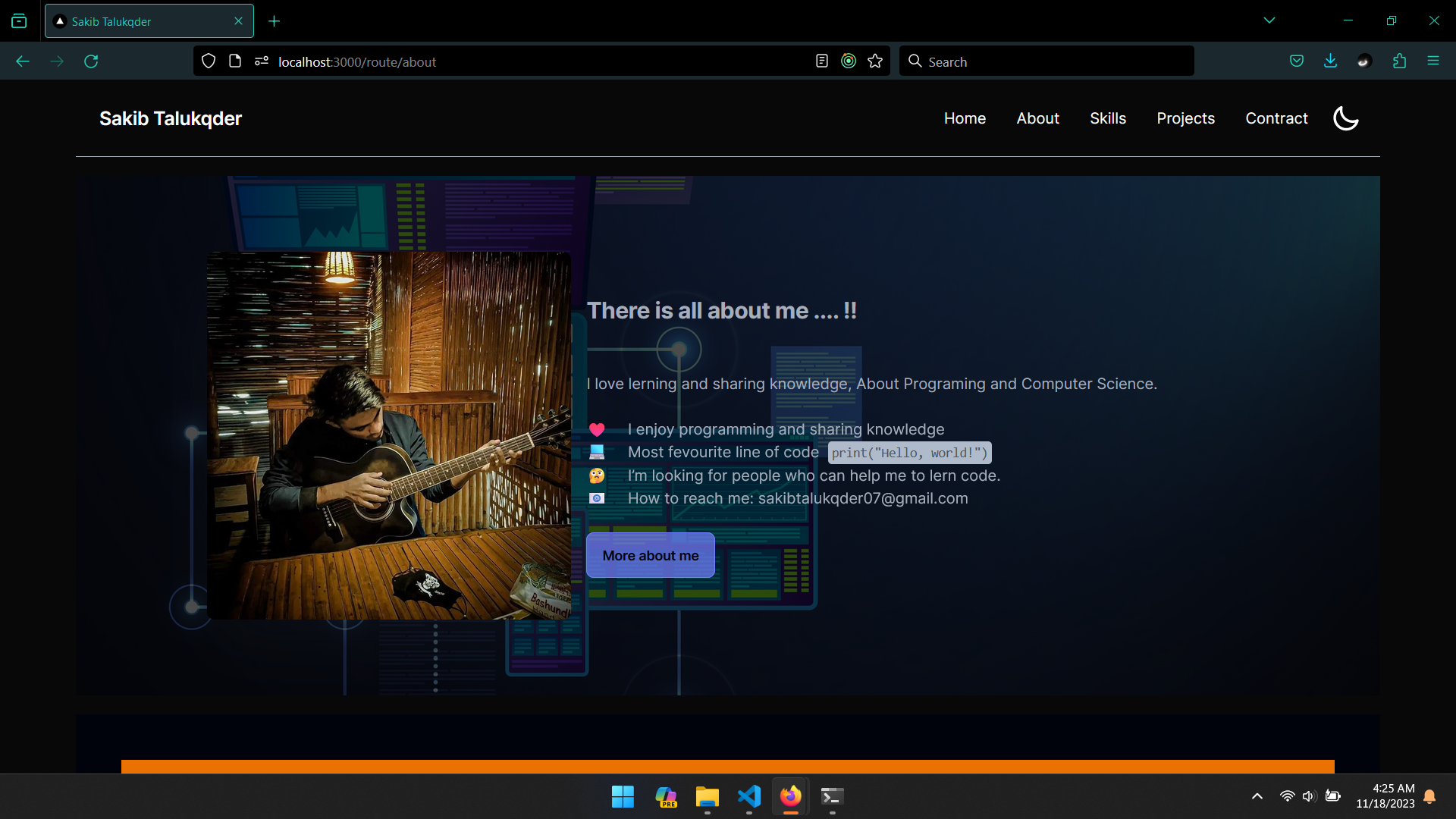Open the Skills navigation link

(x=1107, y=118)
